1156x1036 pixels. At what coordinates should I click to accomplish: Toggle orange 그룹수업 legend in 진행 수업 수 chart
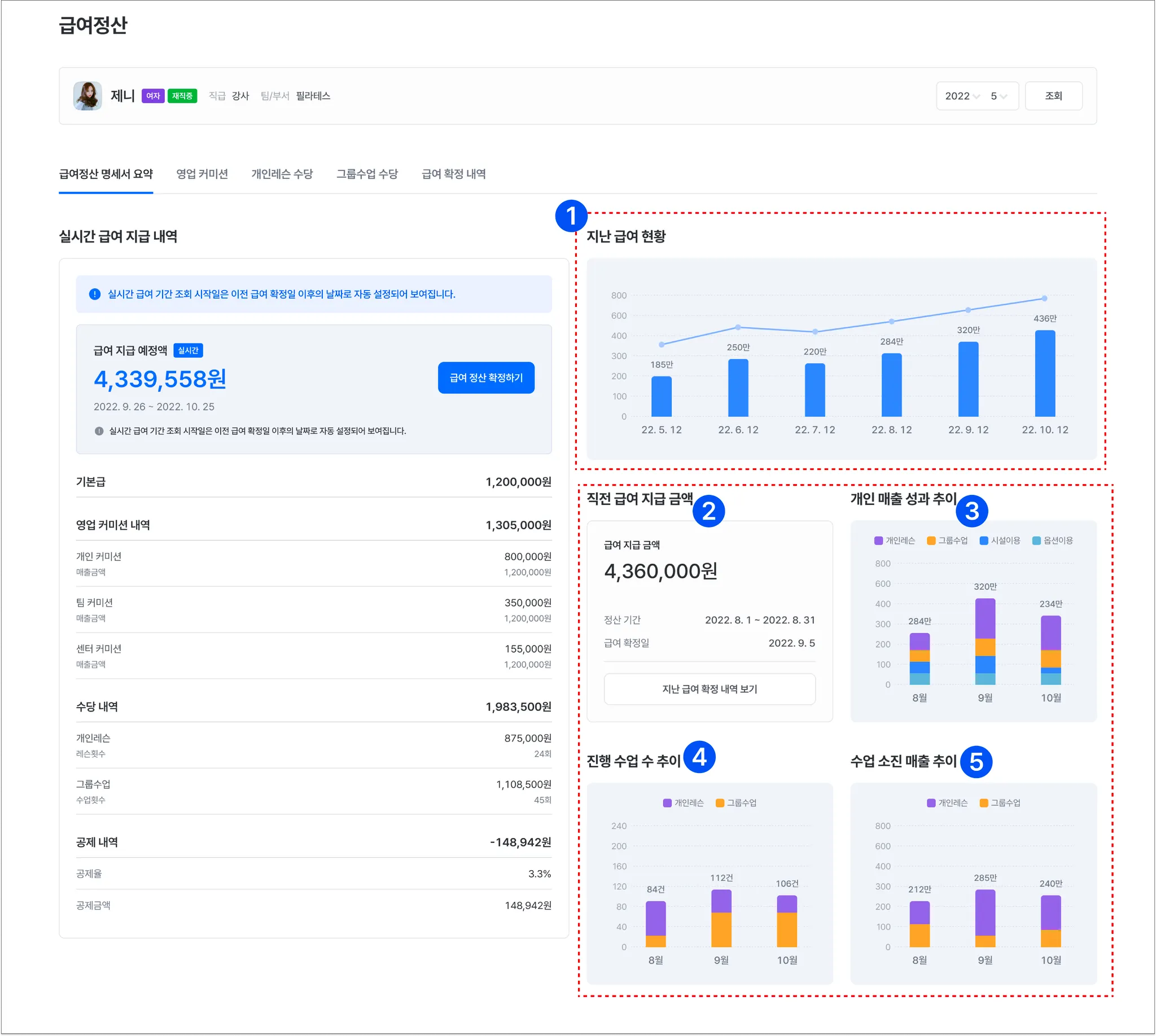pyautogui.click(x=720, y=802)
